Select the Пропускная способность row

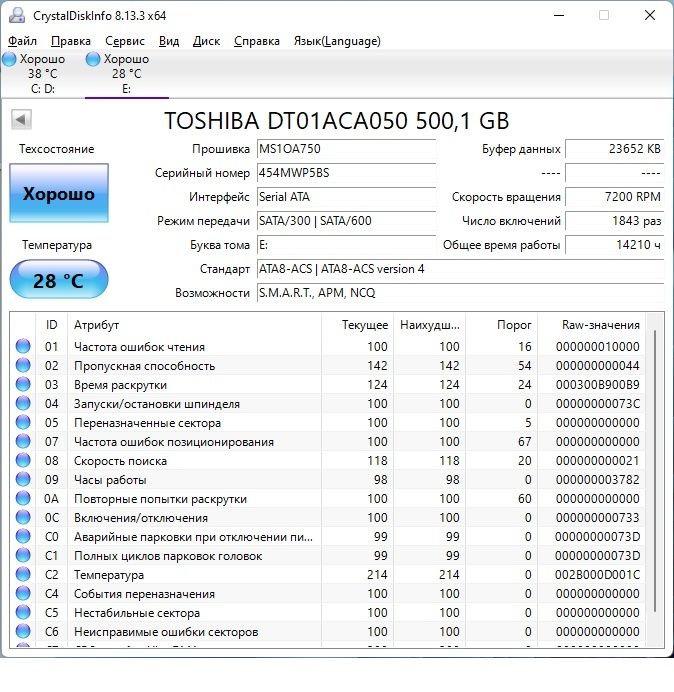(x=328, y=365)
